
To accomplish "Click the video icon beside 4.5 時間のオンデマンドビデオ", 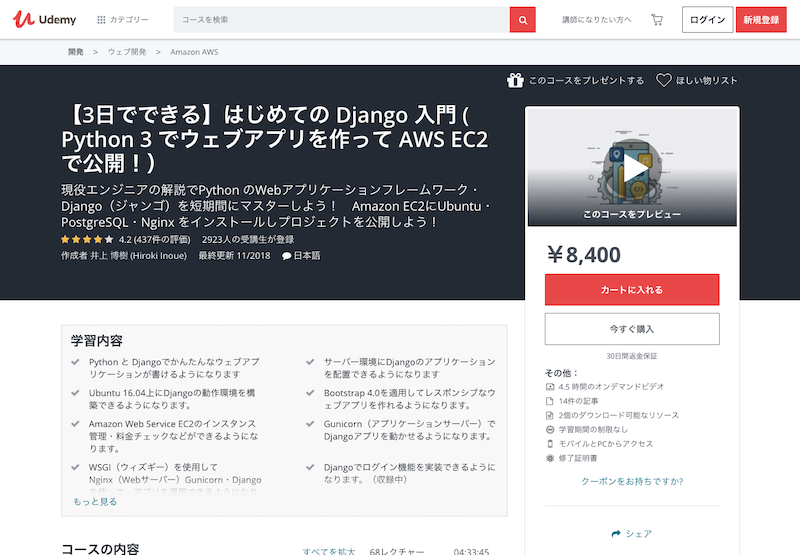I will point(550,387).
